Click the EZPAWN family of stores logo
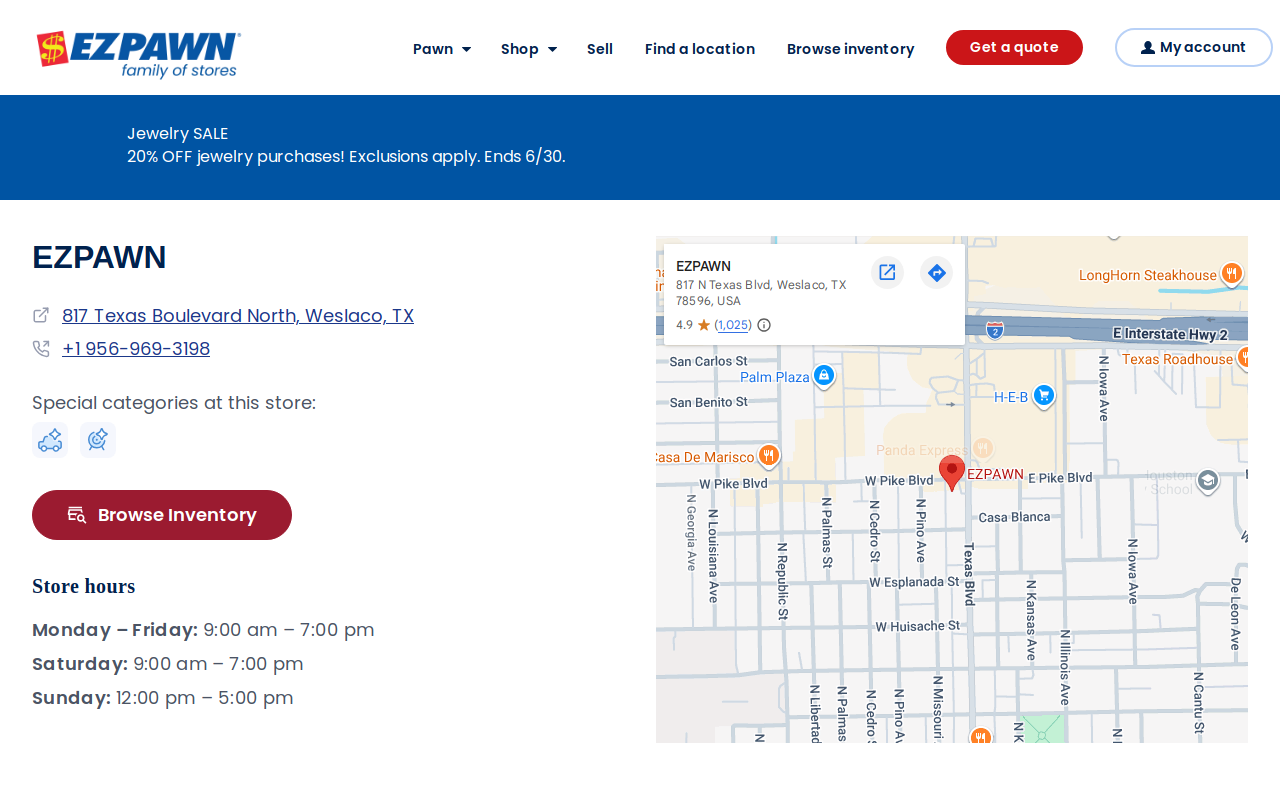Viewport: 1280px width, 800px height. [x=138, y=54]
